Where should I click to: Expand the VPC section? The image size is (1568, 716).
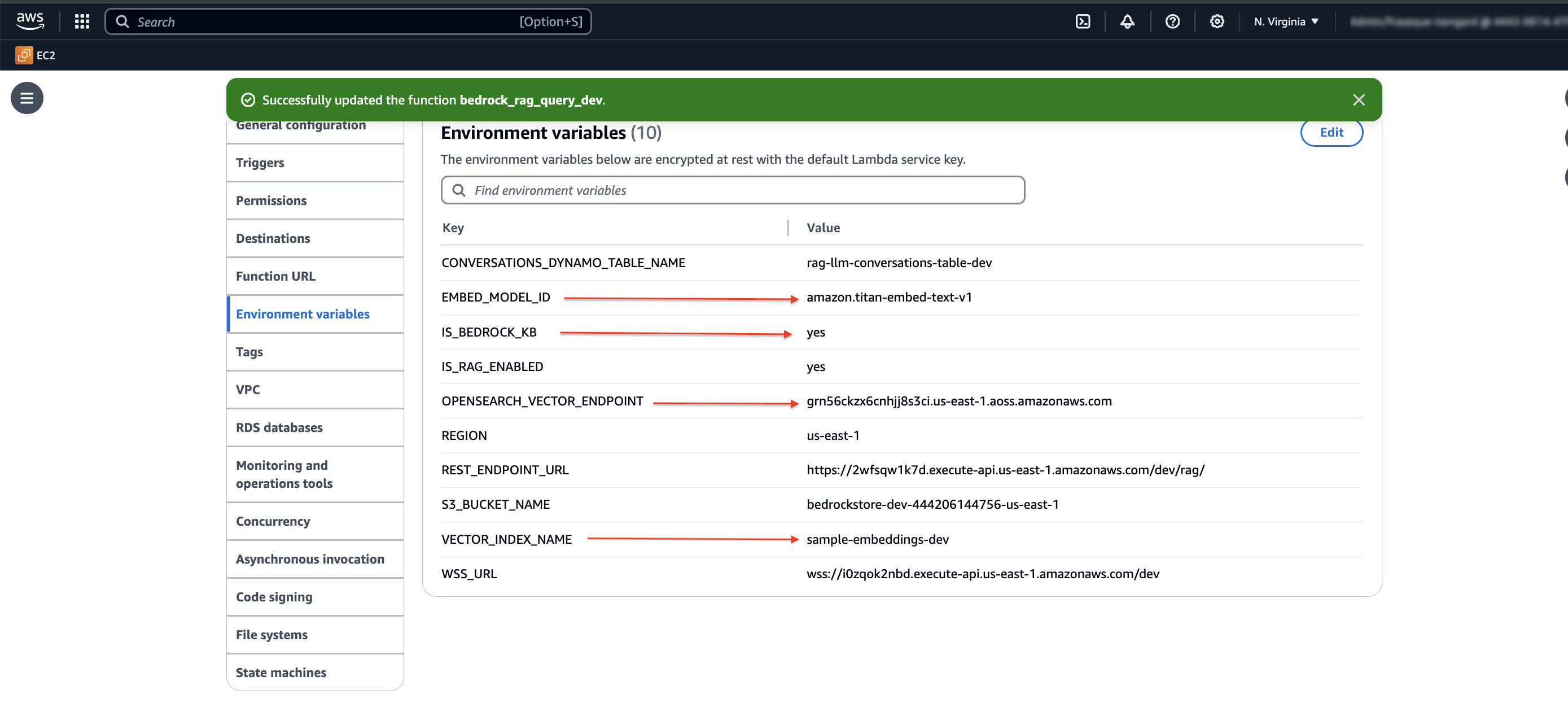[247, 389]
